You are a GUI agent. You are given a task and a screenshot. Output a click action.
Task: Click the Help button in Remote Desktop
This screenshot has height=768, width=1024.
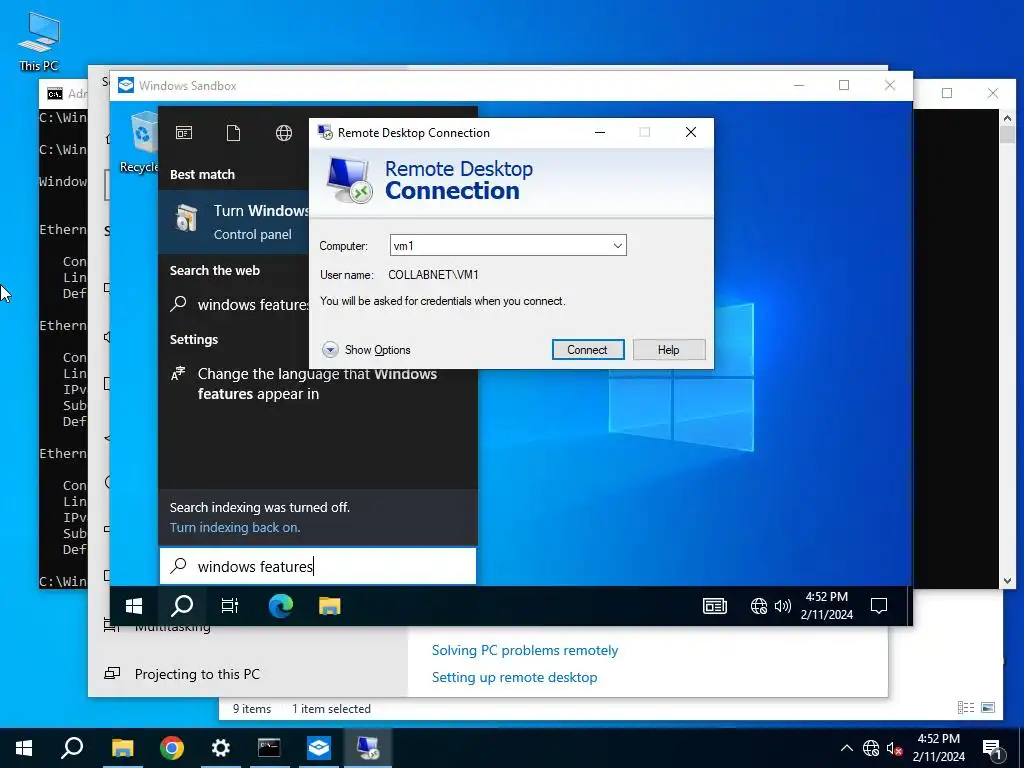tap(669, 349)
